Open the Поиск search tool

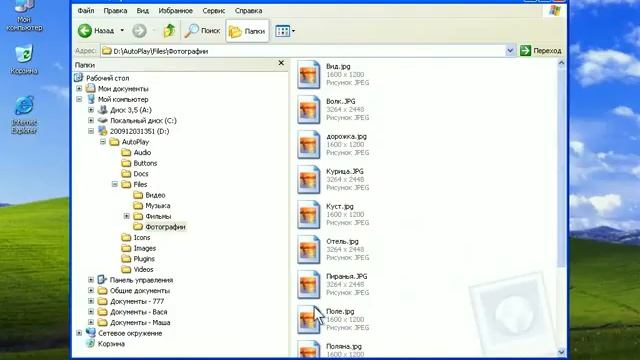[x=202, y=31]
